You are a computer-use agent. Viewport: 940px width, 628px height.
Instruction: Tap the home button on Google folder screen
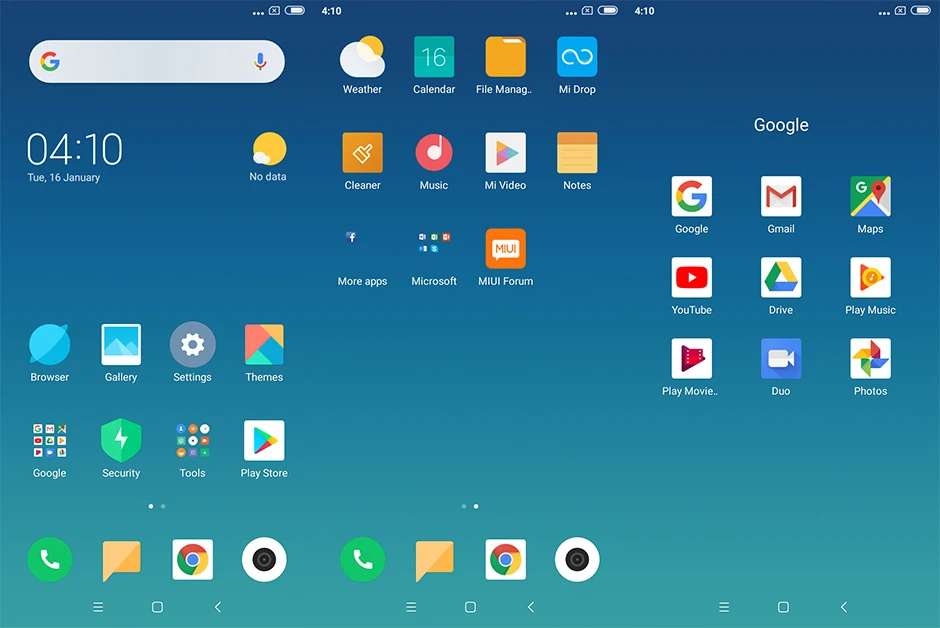click(x=783, y=607)
